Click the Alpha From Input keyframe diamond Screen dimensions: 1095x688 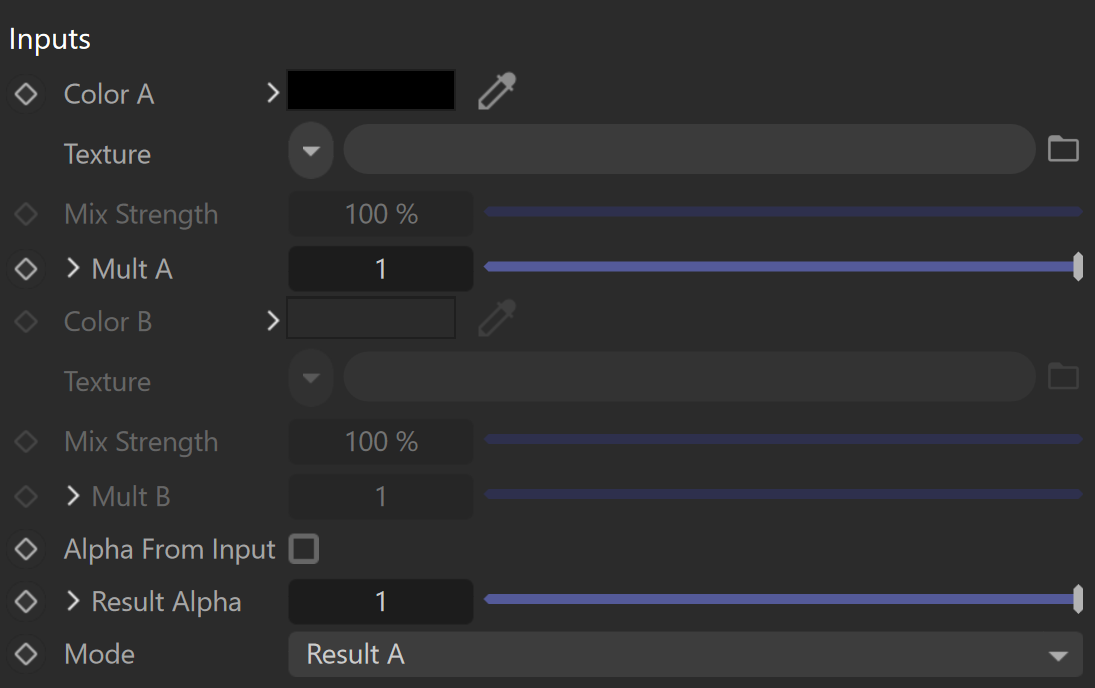pos(26,549)
